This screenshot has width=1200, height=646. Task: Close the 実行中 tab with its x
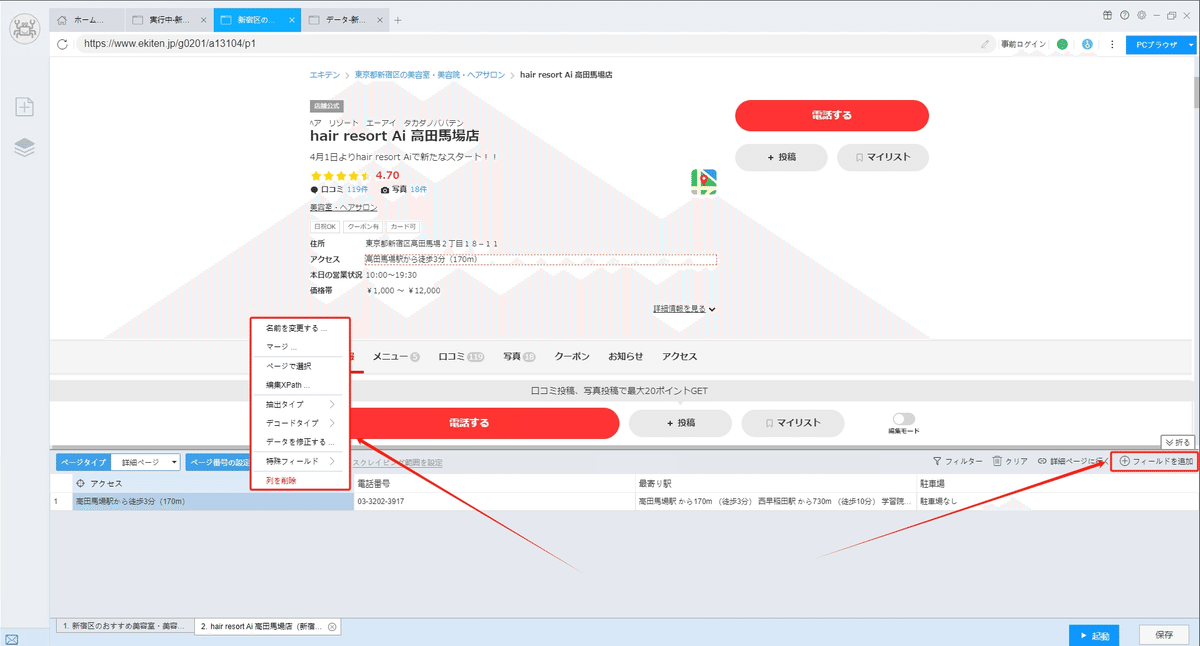click(204, 20)
